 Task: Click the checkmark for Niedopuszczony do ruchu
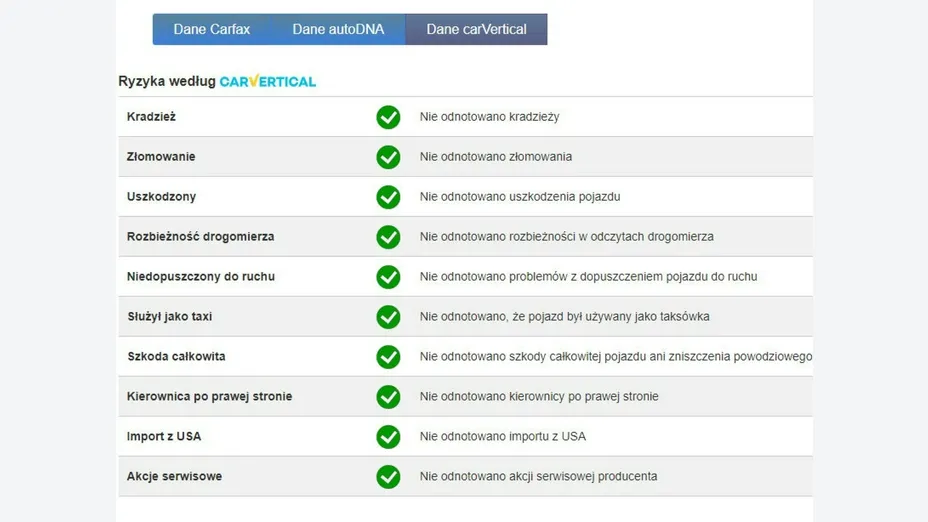click(388, 277)
